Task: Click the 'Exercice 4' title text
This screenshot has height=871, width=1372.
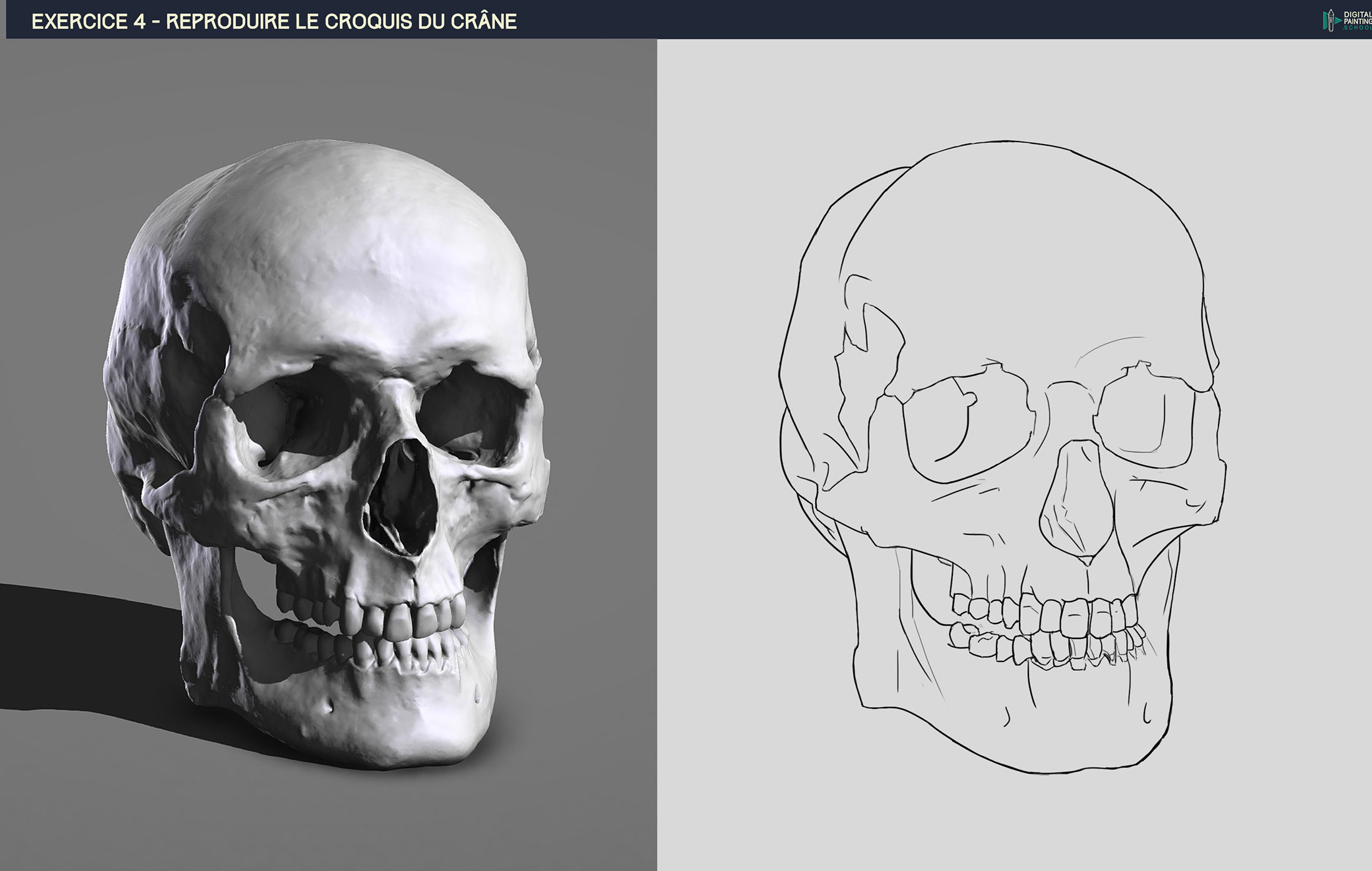Action: pos(89,22)
